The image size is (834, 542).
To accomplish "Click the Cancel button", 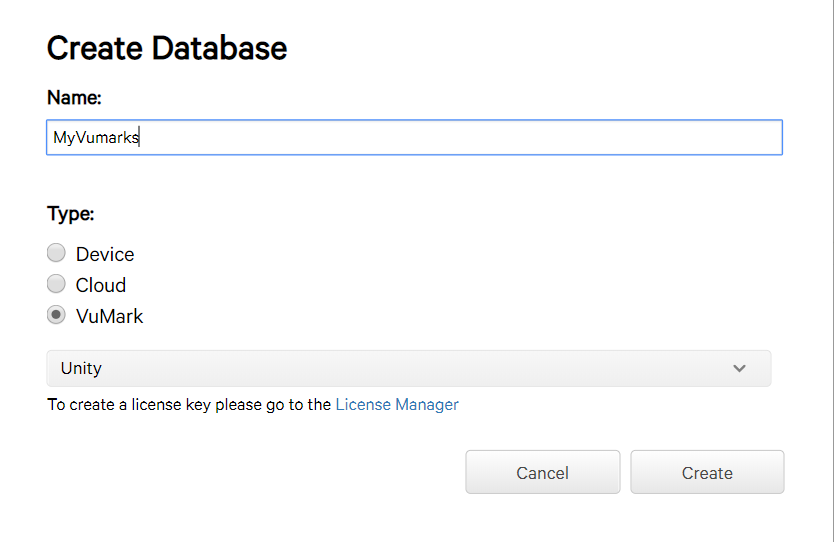I will pos(543,472).
